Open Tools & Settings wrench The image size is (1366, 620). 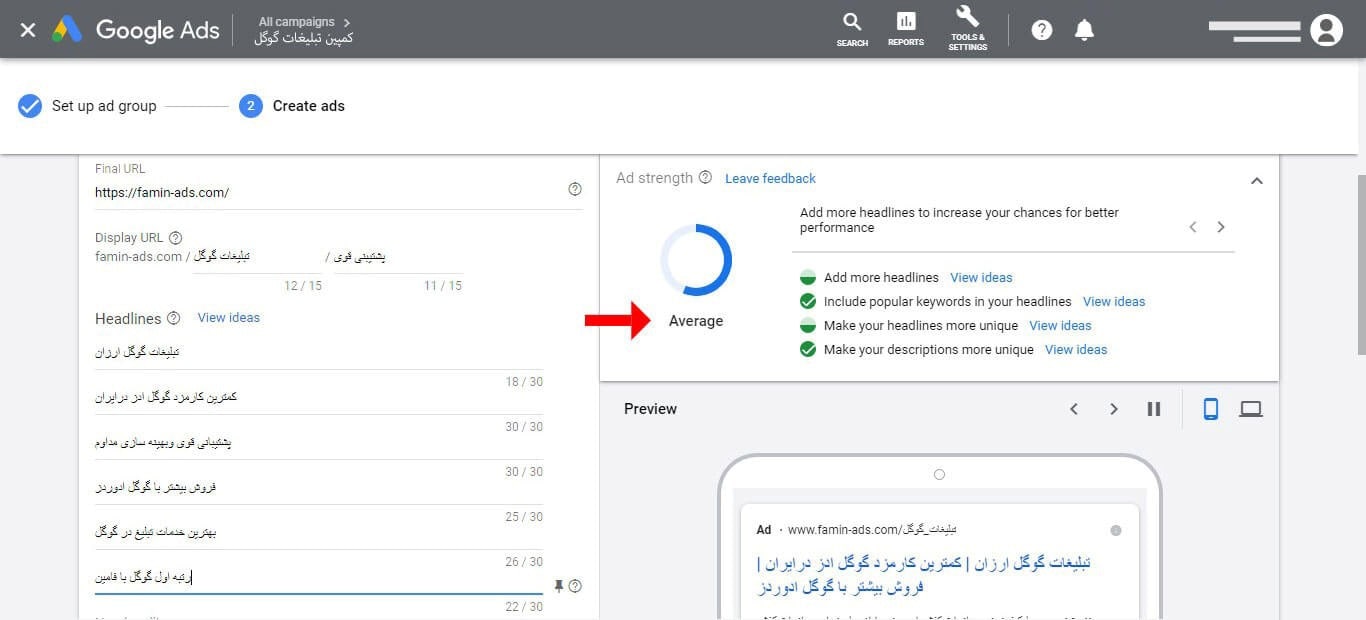coord(968,29)
